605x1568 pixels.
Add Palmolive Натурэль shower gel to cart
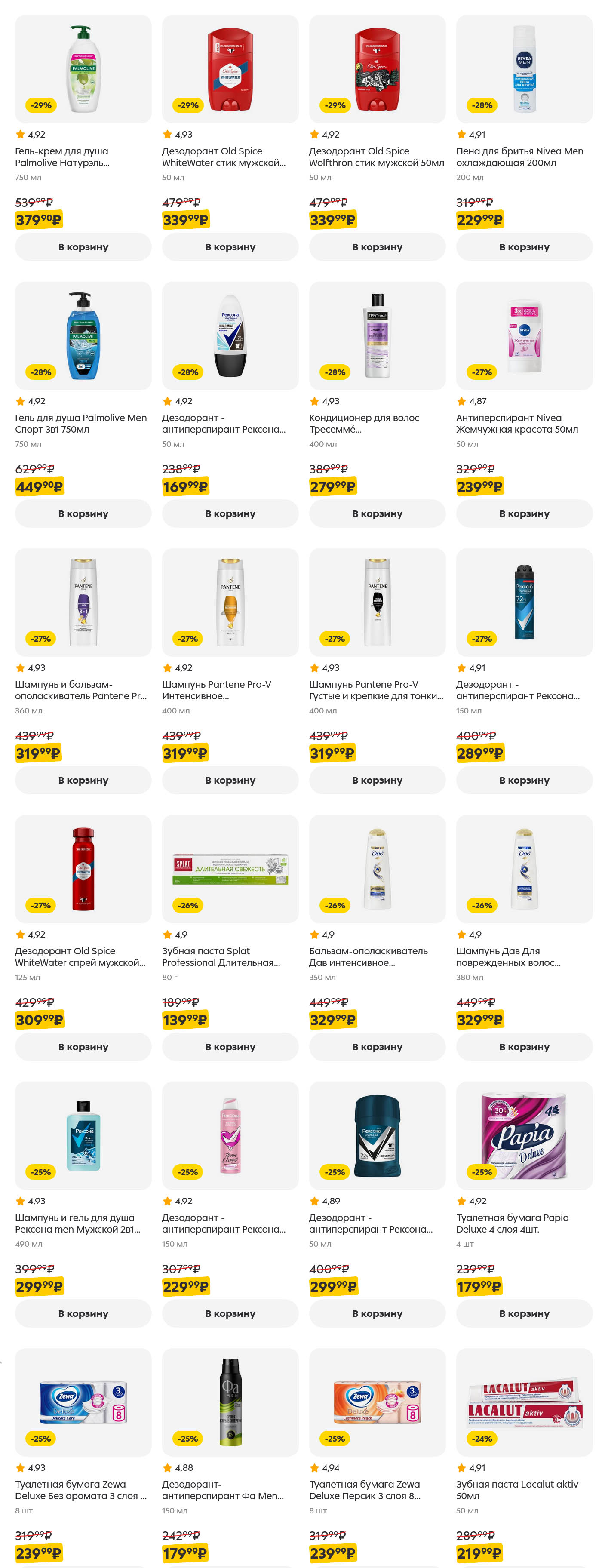pos(83,246)
